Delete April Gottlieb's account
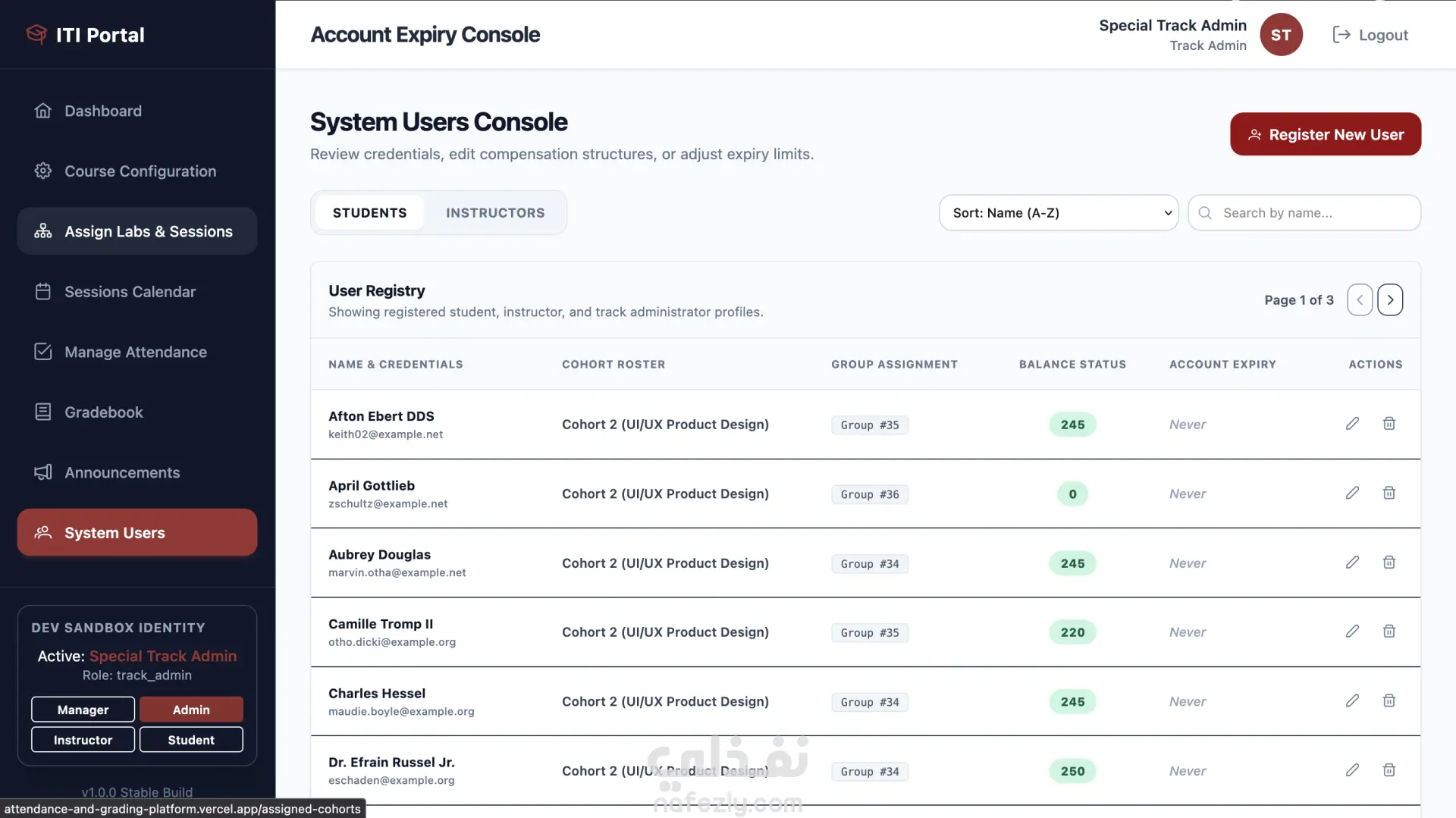The height and width of the screenshot is (818, 1456). coord(1389,493)
